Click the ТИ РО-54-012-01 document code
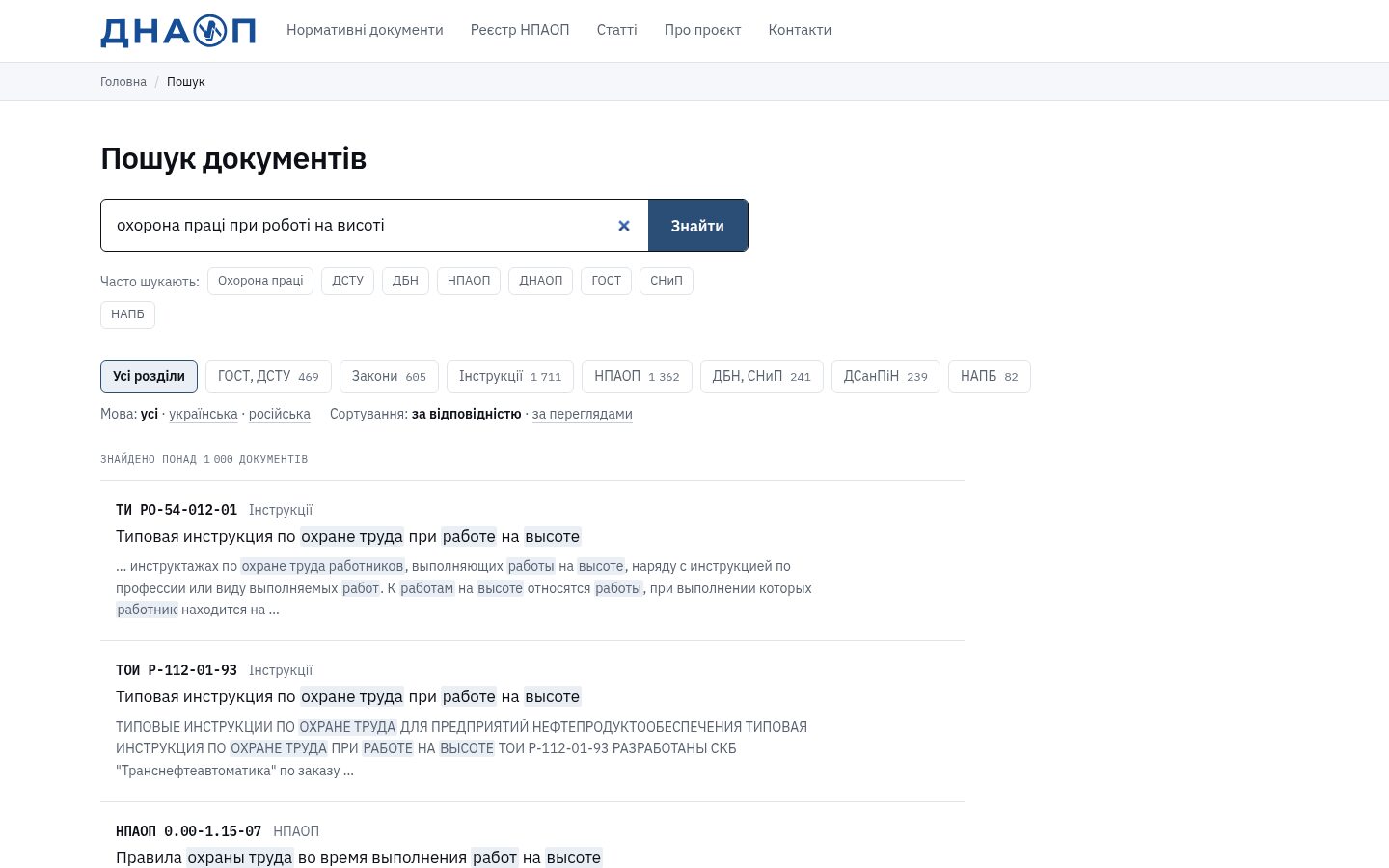 [x=177, y=510]
